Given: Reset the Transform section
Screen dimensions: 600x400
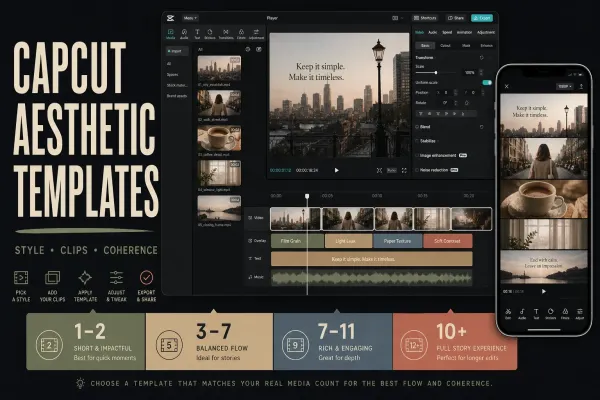Looking at the screenshot, I should 481,58.
